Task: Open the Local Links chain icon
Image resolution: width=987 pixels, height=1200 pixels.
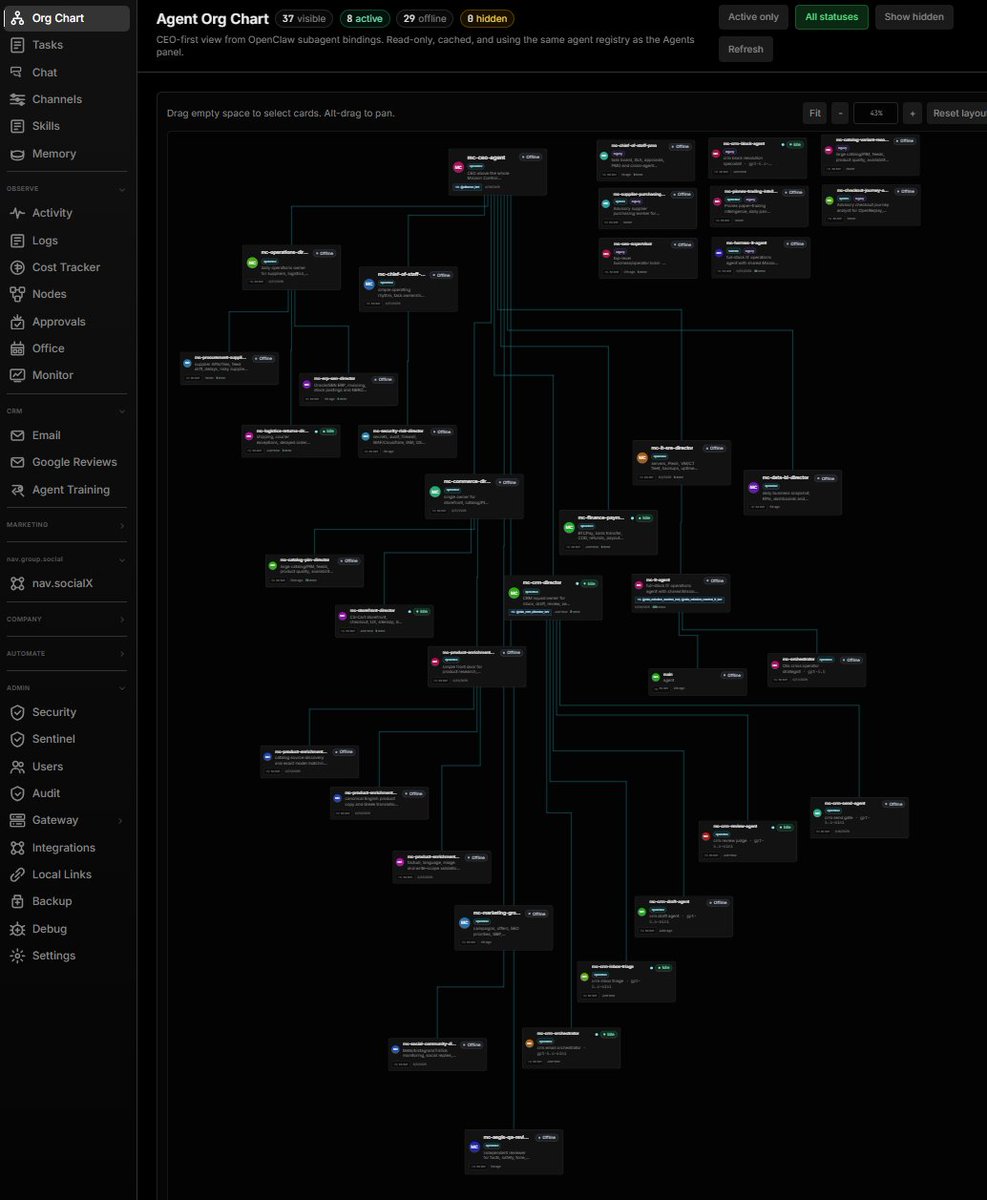Action: [17, 874]
